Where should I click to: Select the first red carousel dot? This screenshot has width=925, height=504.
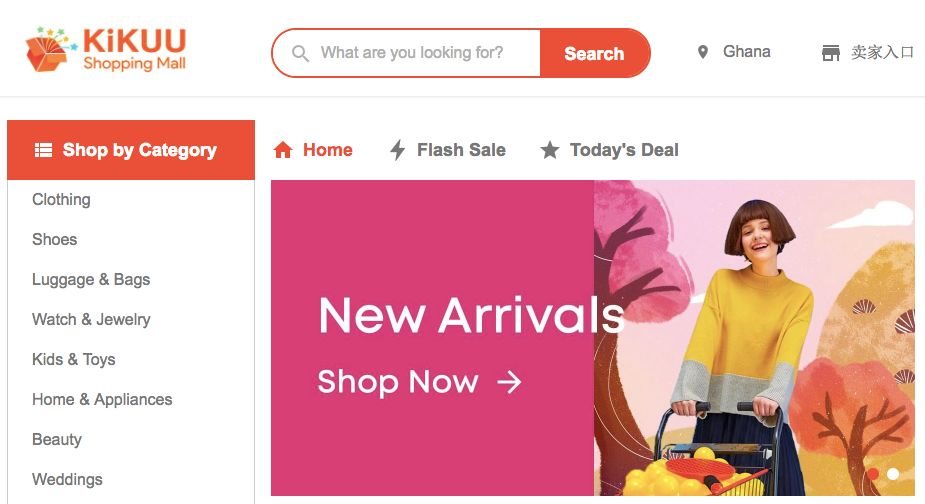click(873, 474)
